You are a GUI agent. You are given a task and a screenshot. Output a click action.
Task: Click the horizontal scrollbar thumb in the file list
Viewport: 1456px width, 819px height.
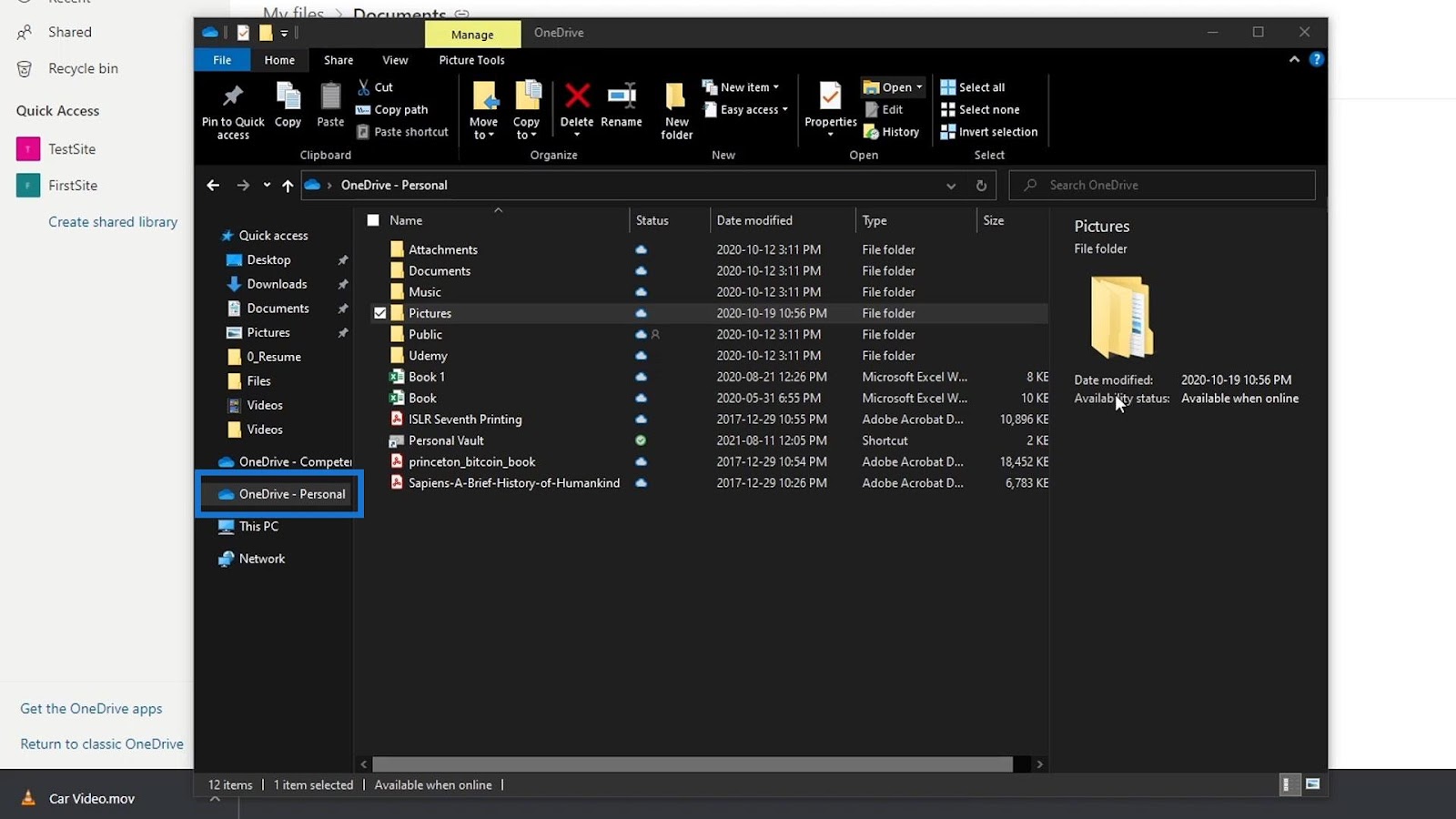tap(693, 764)
